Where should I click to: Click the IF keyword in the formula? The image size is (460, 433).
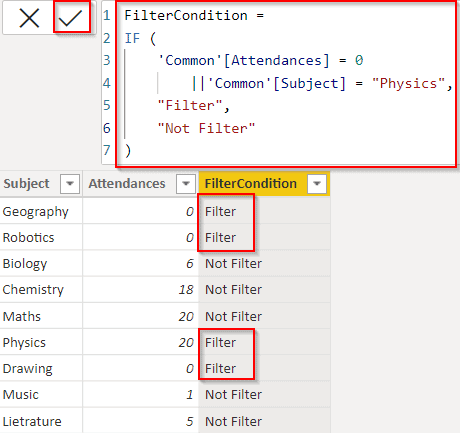point(132,38)
